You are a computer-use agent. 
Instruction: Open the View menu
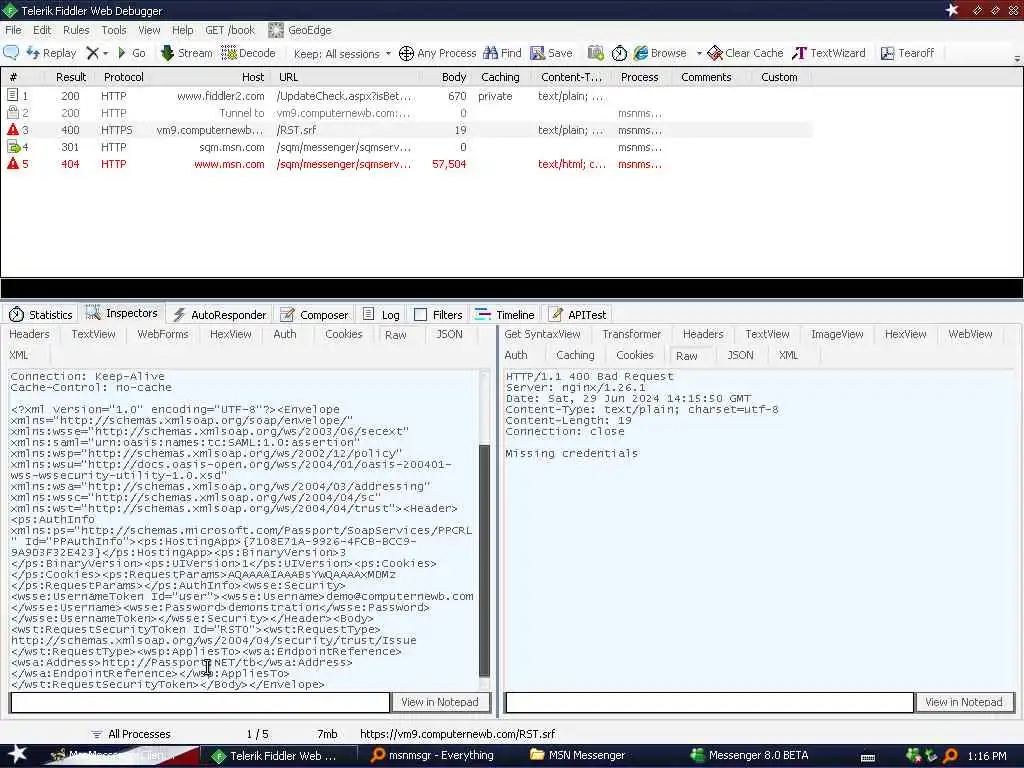click(149, 30)
